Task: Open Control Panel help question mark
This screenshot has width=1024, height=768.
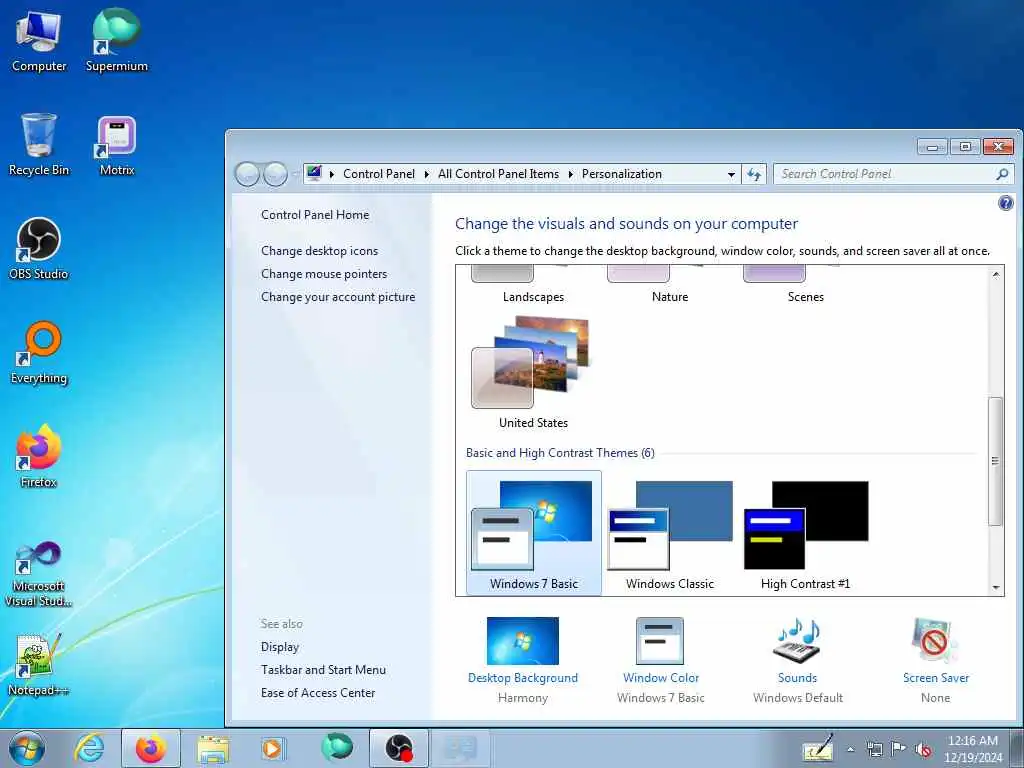Action: pos(1006,203)
